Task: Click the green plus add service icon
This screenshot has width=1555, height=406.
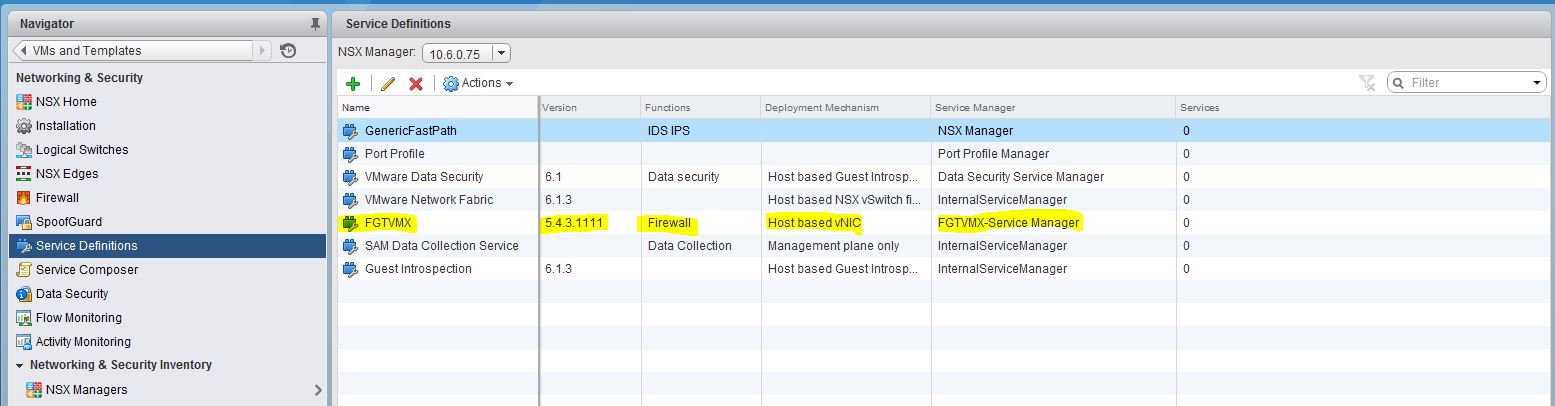Action: tap(352, 84)
